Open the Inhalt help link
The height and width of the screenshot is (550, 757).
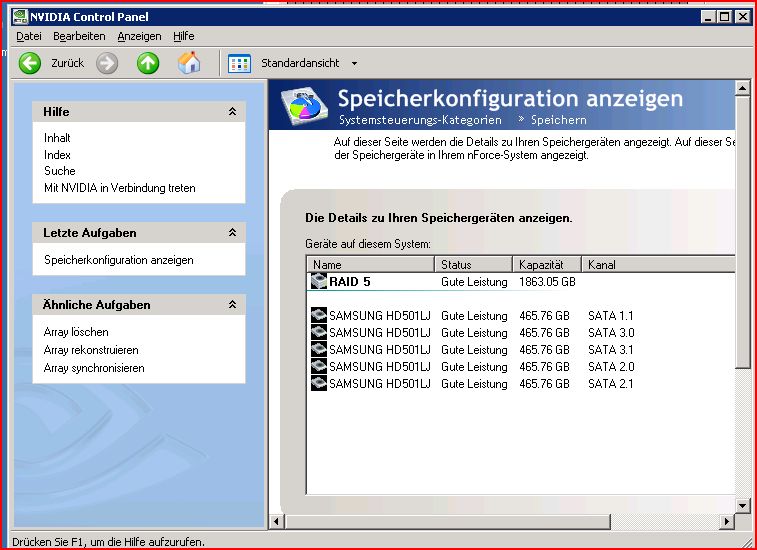pos(57,138)
